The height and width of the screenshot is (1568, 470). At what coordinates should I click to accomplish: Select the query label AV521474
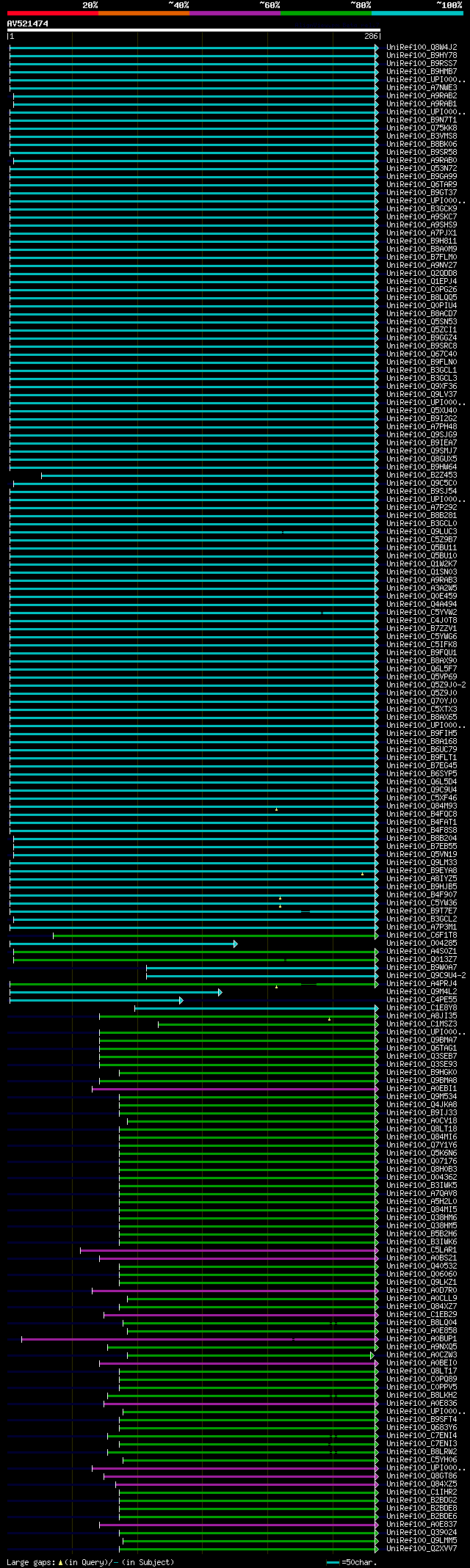[28, 23]
